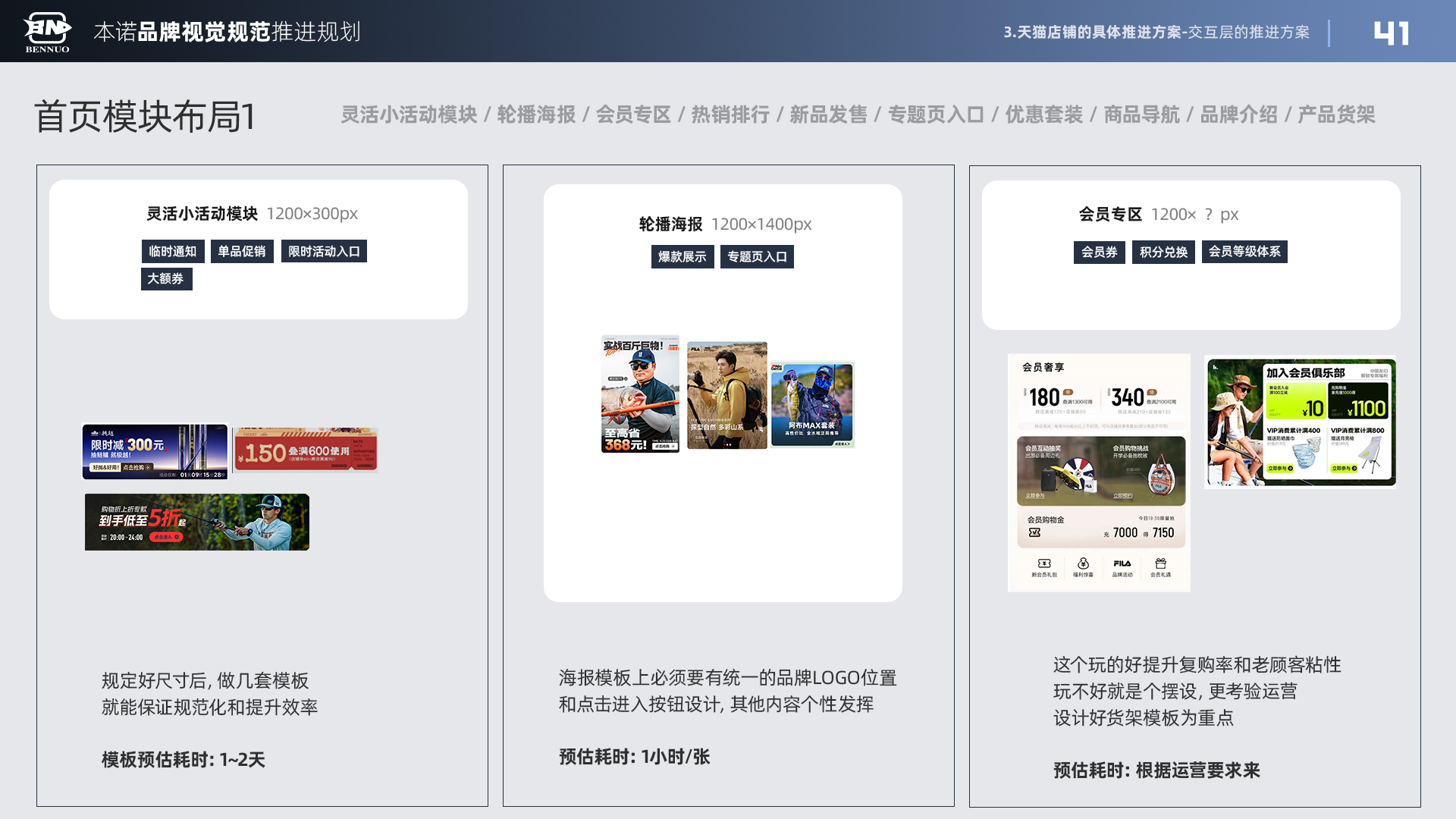Click 立即参与 under VIP消费累计满400
Image resolution: width=1456 pixels, height=819 pixels.
1280,468
